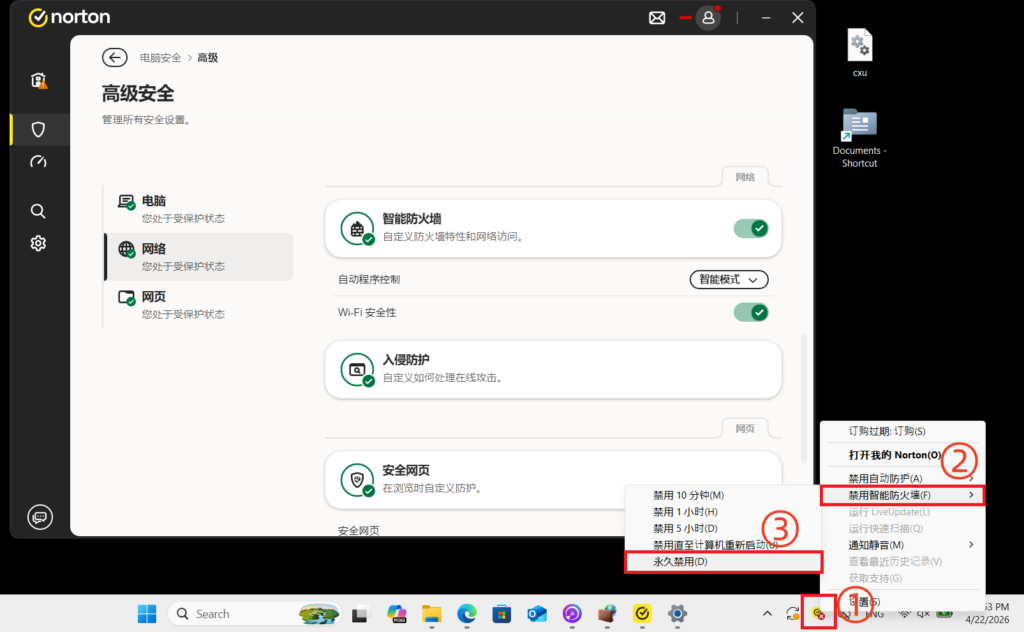Click the Windows taskbar Search box

point(257,614)
